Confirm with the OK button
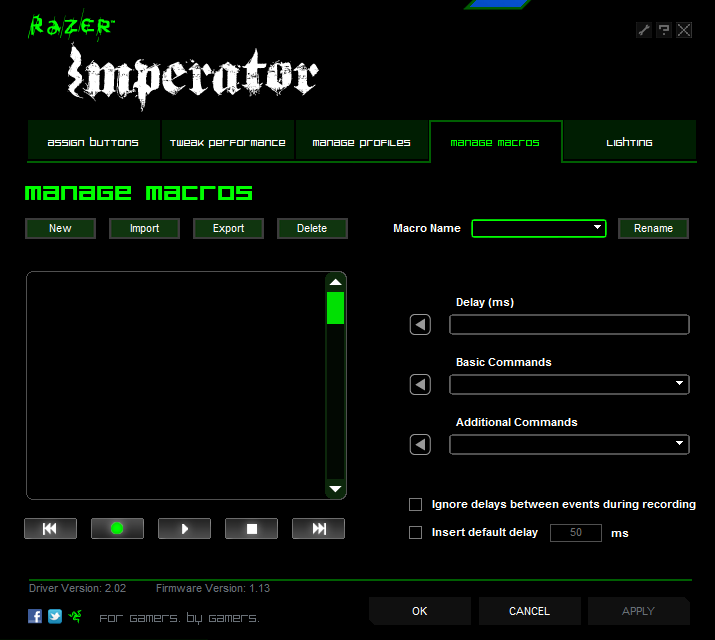Viewport: 715px width, 640px height. pos(420,611)
